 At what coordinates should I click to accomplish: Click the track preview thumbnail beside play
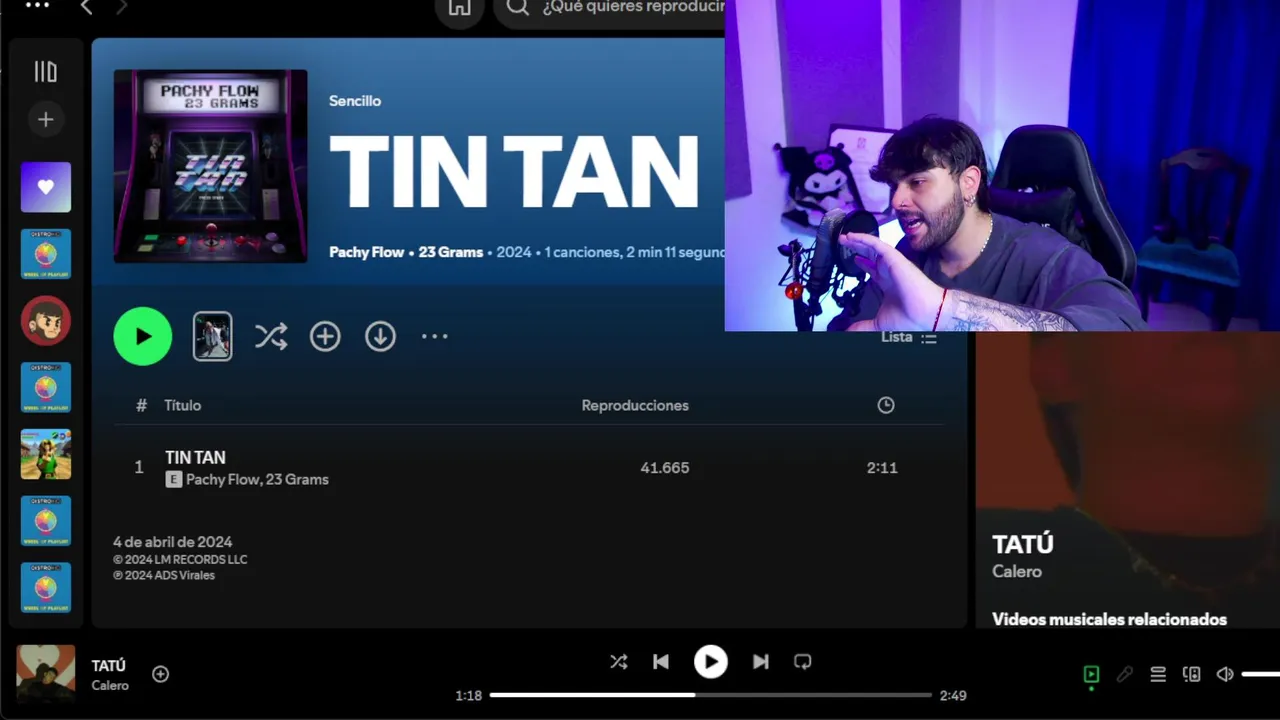click(x=212, y=336)
